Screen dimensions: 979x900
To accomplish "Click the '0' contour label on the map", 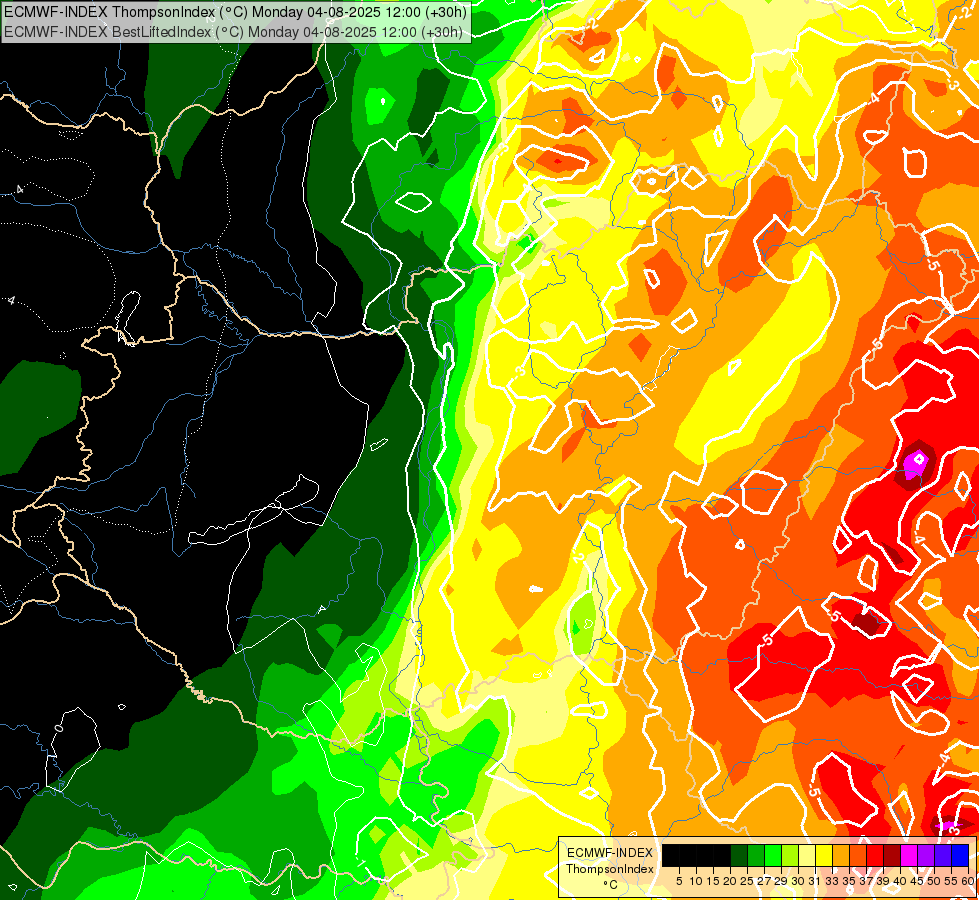I will point(58,728).
